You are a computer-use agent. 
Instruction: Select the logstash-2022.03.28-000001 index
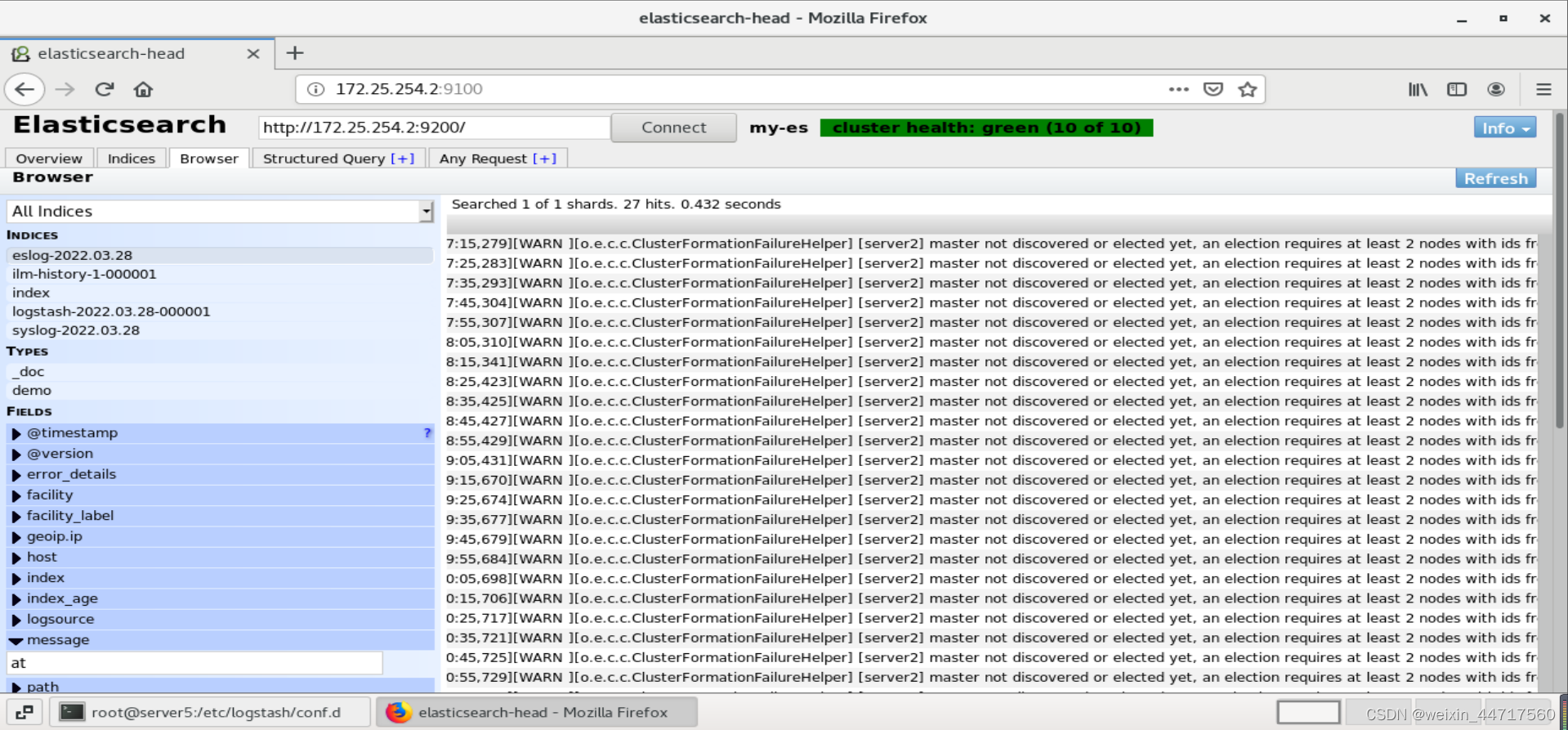tap(220, 311)
